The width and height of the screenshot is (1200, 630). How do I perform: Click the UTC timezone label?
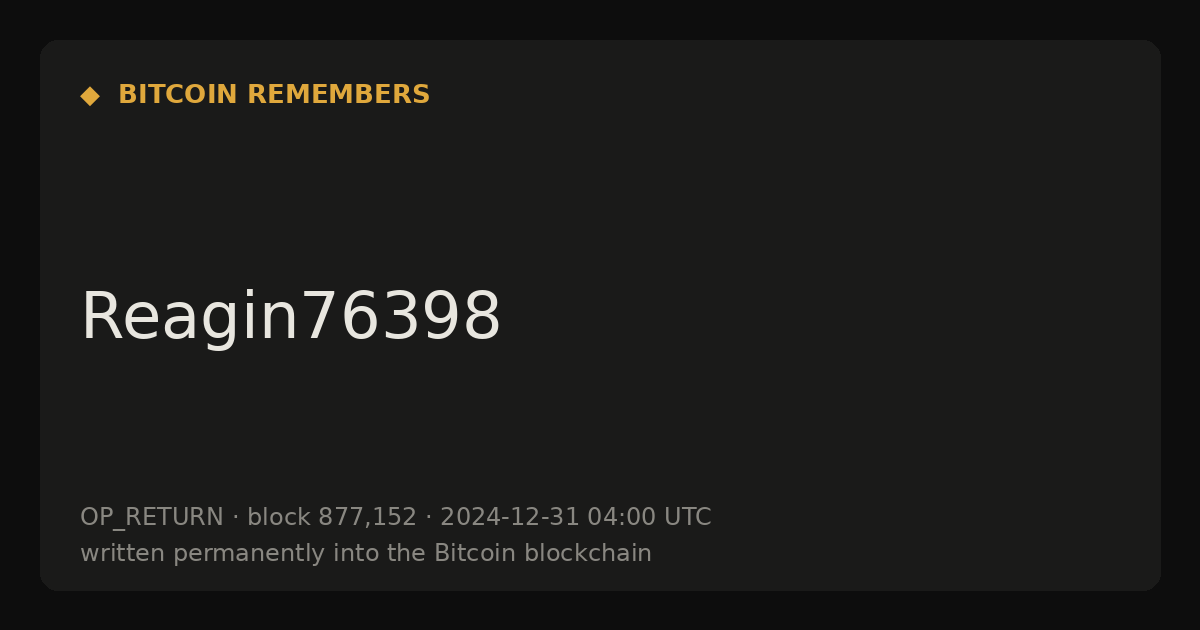pos(688,517)
